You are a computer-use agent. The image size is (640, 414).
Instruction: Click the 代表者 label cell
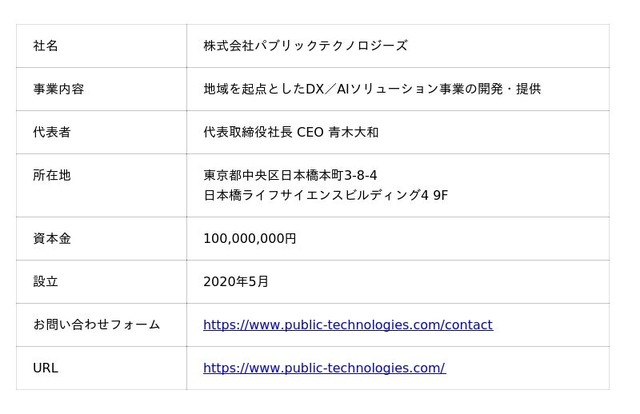pos(52,132)
